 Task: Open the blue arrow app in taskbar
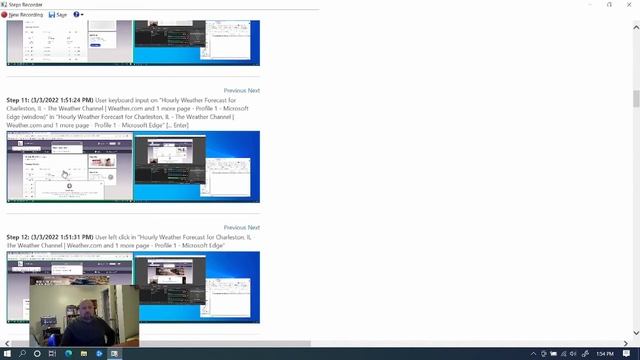(x=99, y=353)
